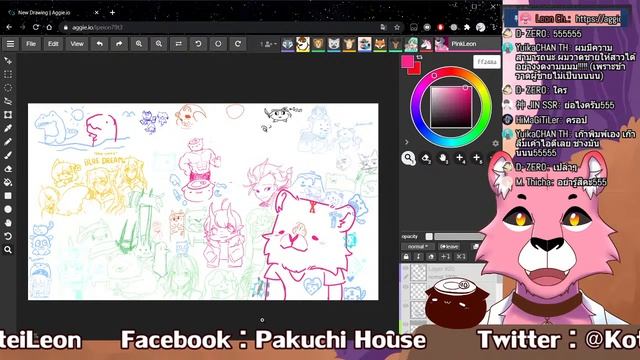640x360 pixels.
Task: Click the hue ring of the color wheel
Action: pyautogui.click(x=415, y=107)
